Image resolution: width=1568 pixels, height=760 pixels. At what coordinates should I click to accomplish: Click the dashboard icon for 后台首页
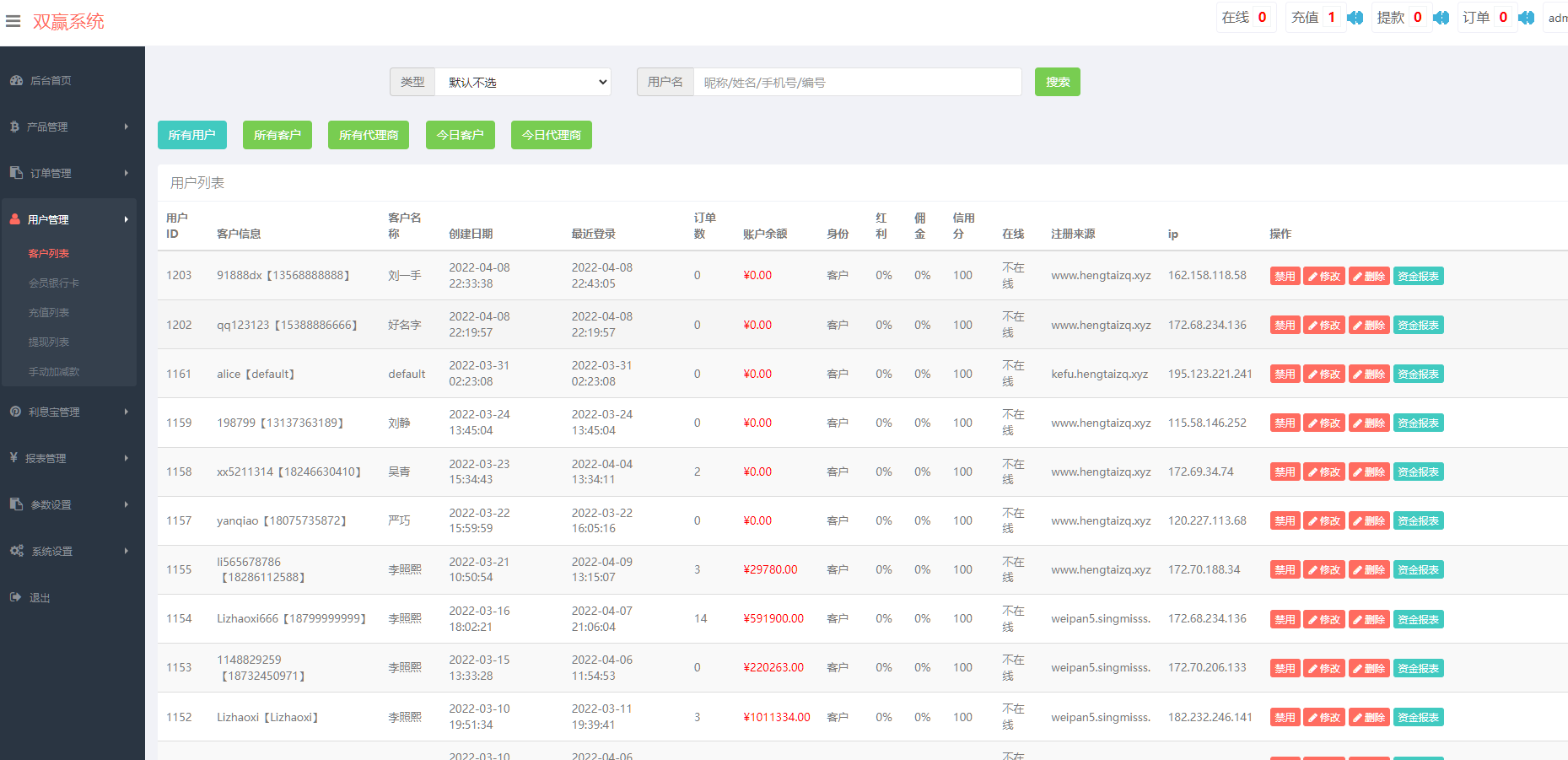coord(16,81)
